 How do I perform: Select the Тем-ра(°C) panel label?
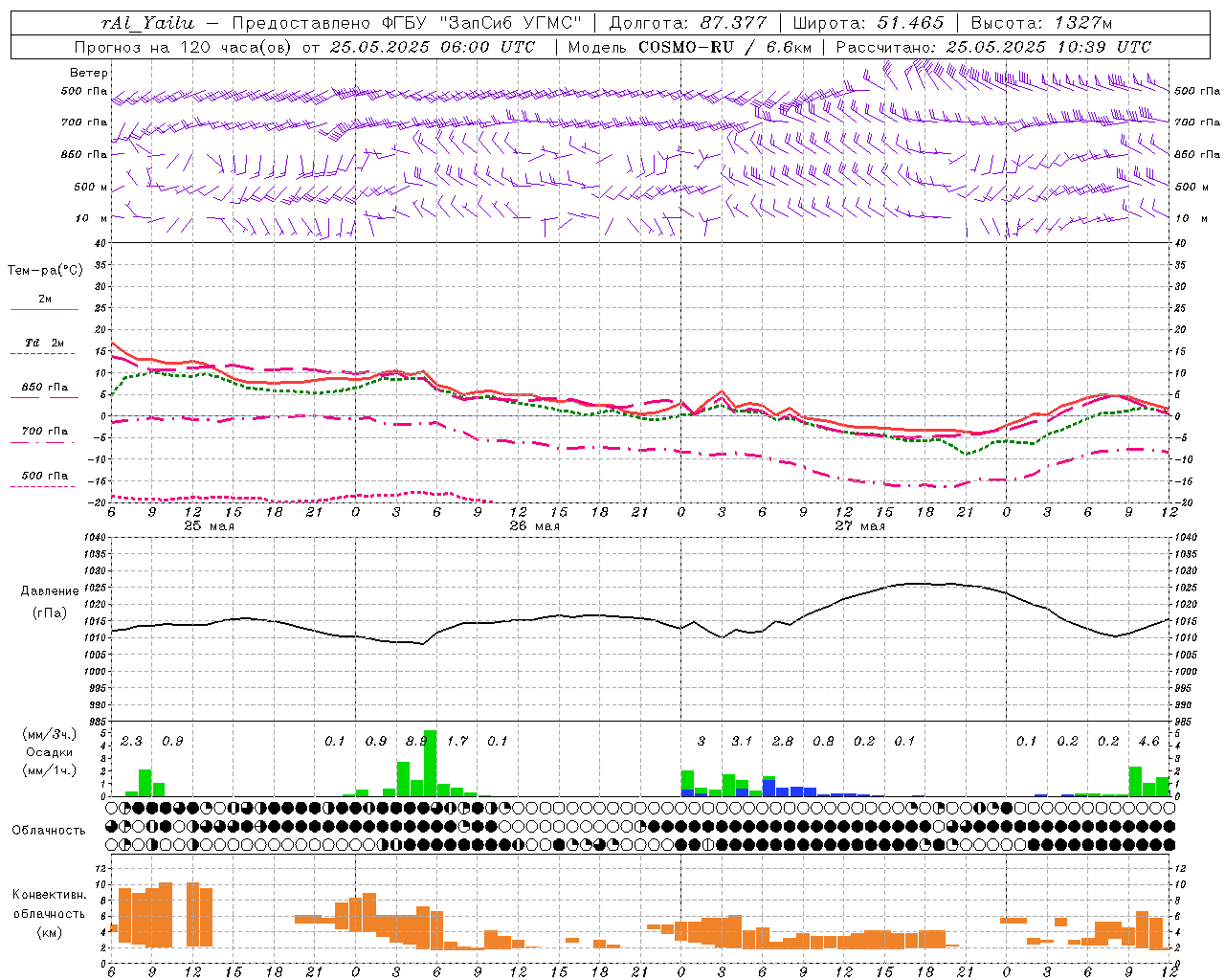point(45,271)
